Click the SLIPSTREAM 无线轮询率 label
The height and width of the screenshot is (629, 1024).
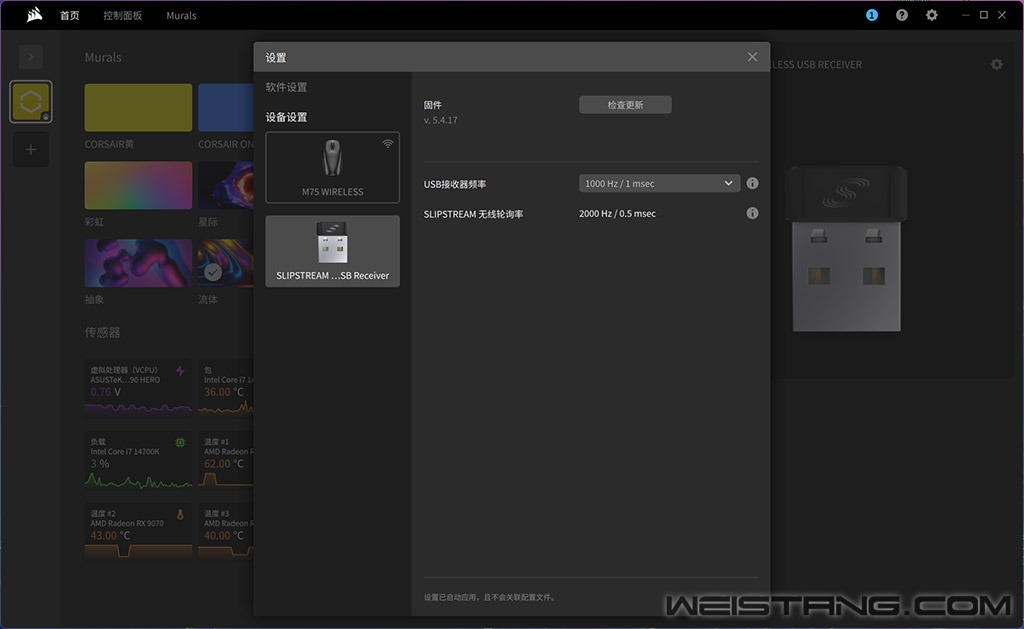(x=473, y=214)
